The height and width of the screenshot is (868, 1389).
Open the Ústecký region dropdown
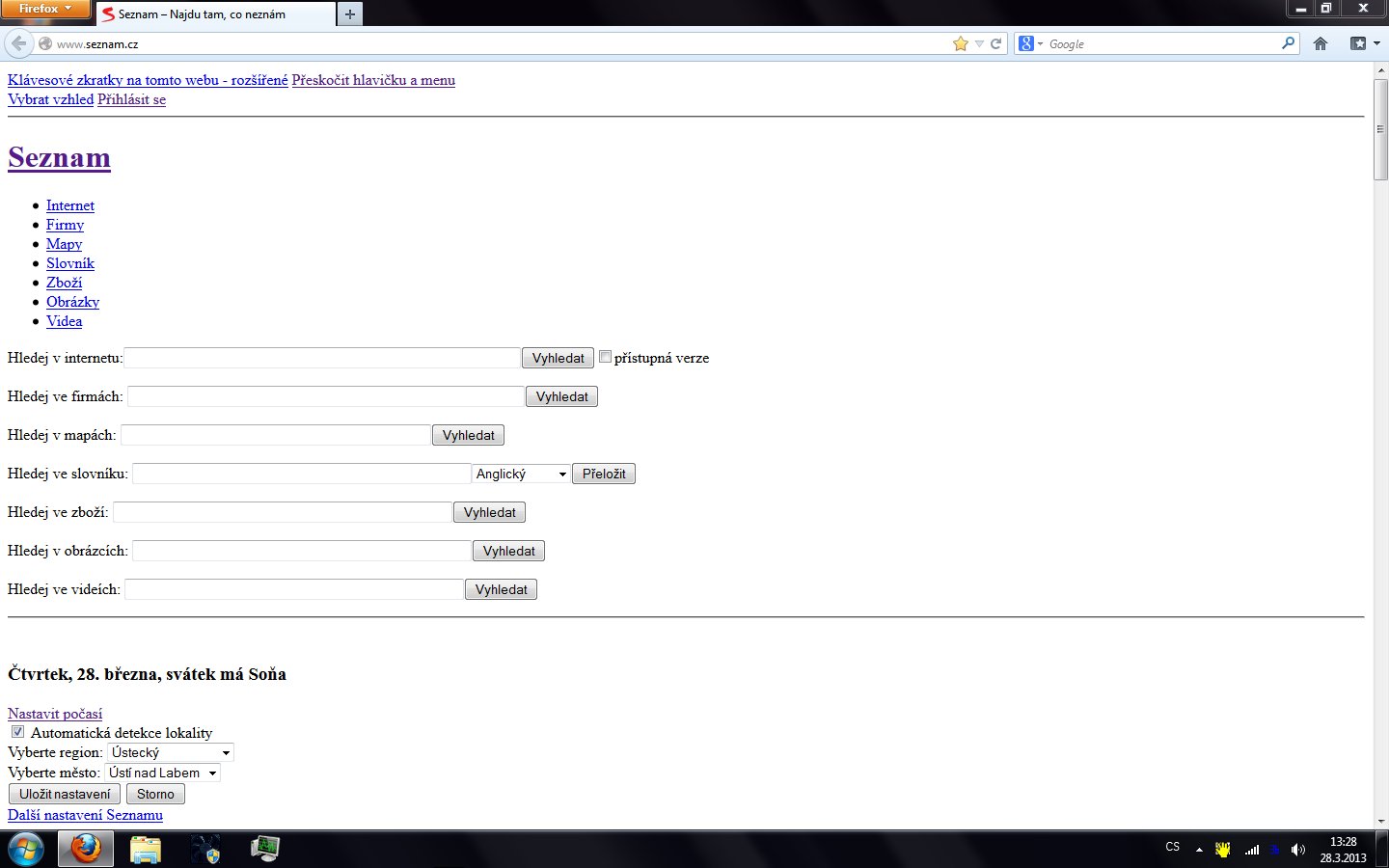(x=170, y=752)
